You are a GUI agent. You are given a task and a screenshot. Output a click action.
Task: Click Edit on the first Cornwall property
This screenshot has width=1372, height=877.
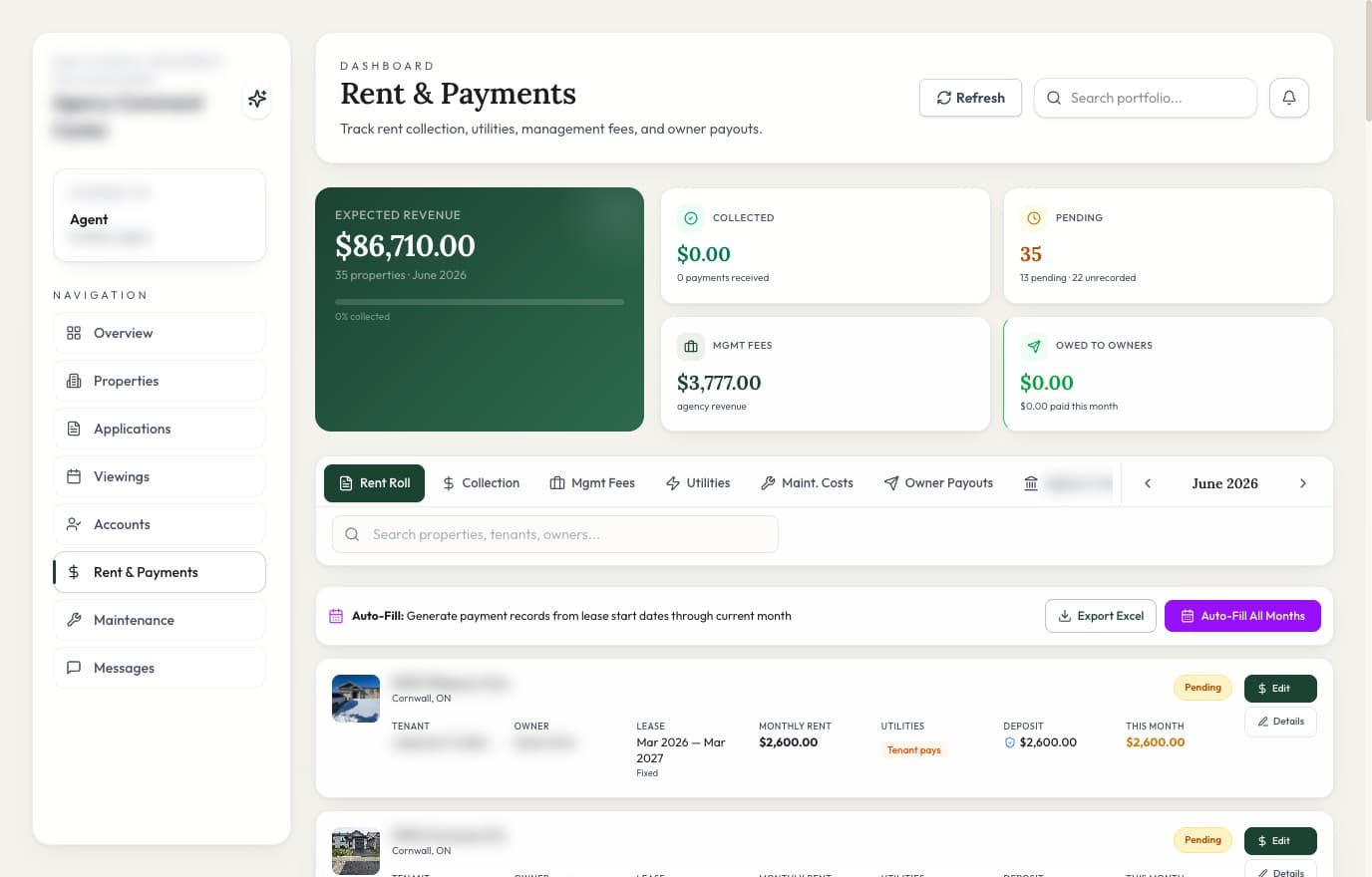pyautogui.click(x=1280, y=689)
